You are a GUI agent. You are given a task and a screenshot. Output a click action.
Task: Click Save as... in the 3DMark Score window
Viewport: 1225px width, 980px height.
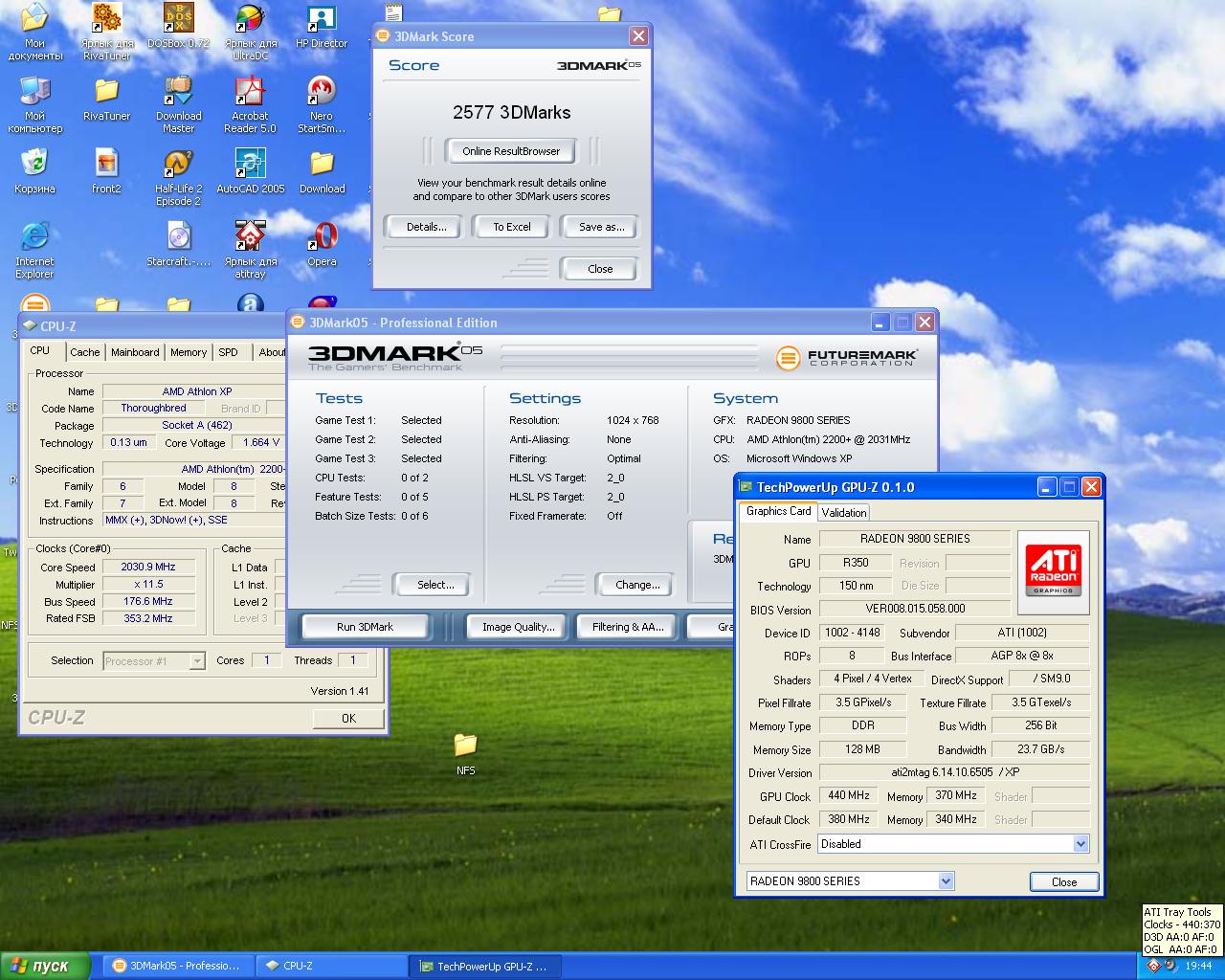601,227
